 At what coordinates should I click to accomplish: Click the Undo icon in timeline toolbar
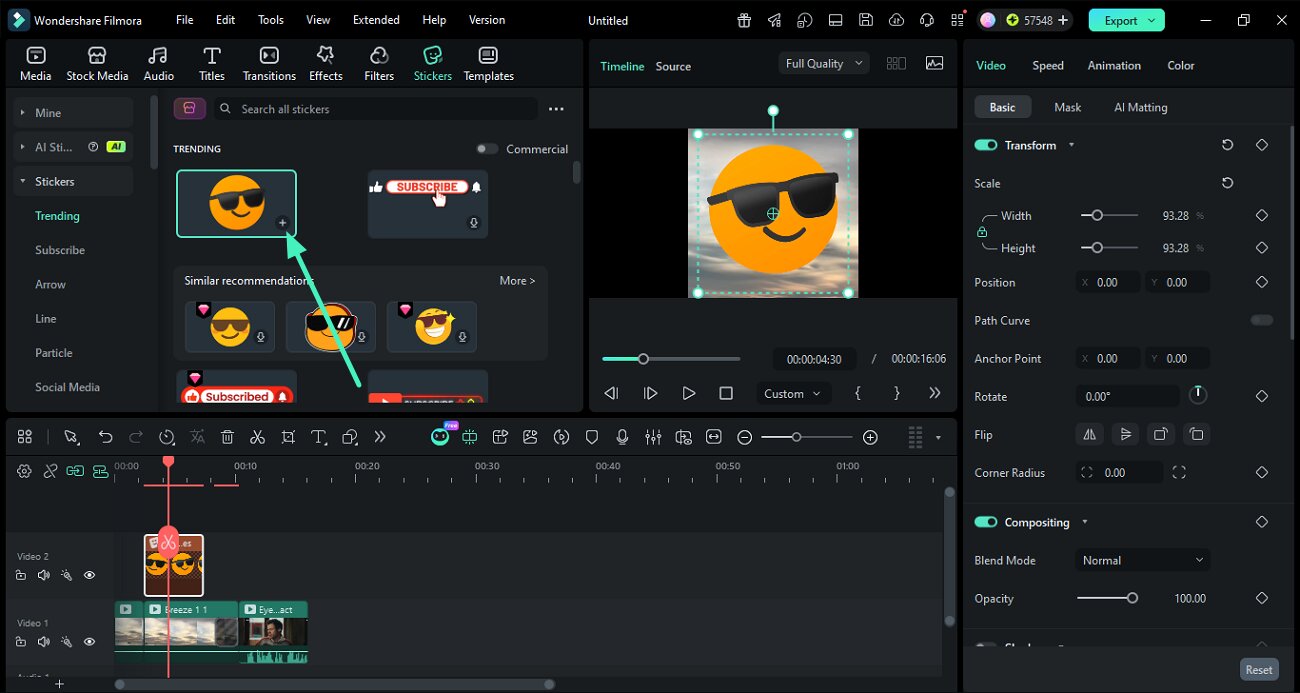click(x=105, y=437)
